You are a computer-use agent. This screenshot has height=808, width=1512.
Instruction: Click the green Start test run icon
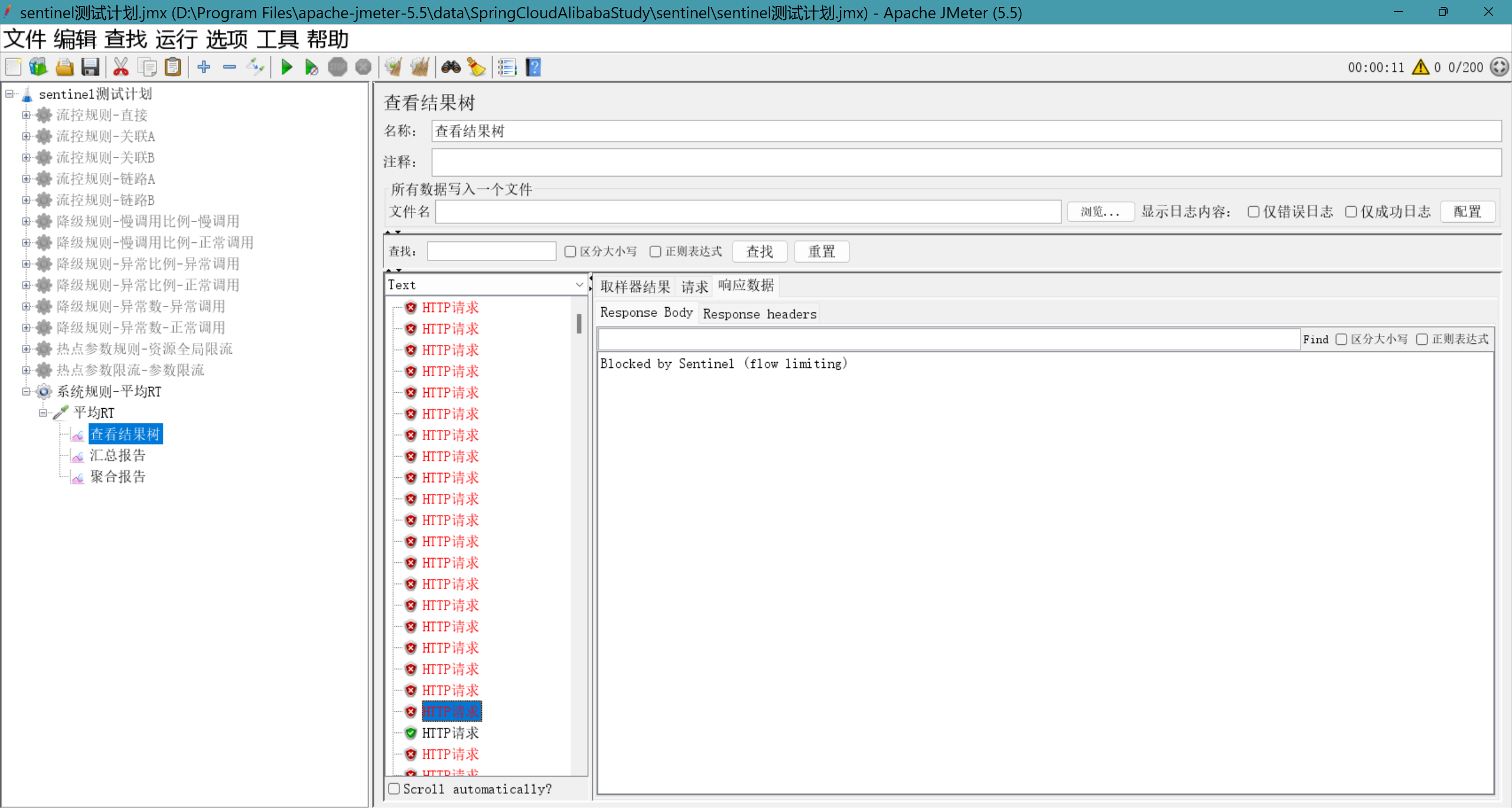pos(286,67)
